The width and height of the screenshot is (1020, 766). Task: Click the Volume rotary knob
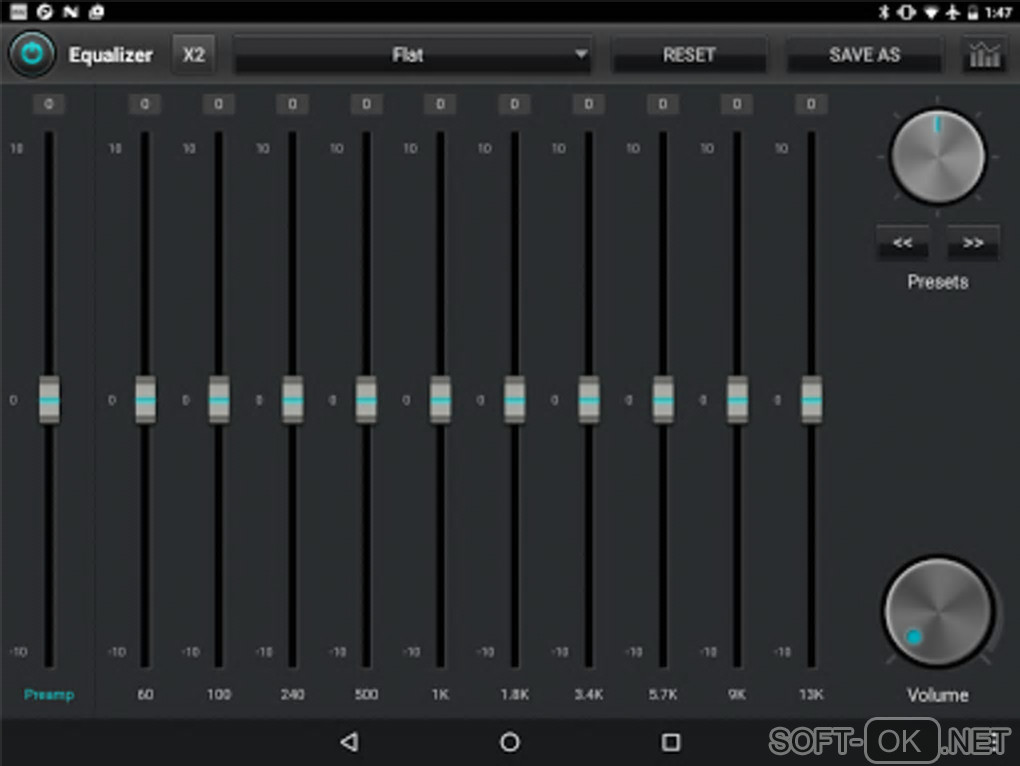pyautogui.click(x=937, y=612)
